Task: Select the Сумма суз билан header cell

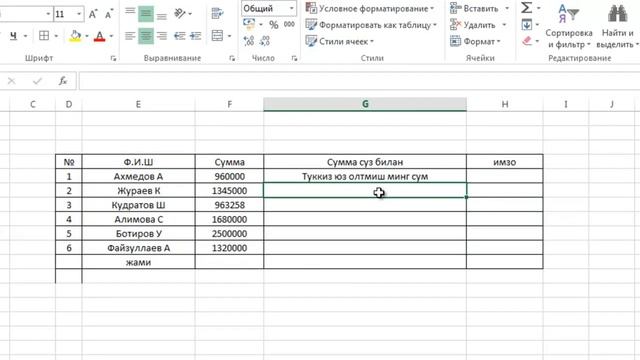Action: tap(365, 162)
